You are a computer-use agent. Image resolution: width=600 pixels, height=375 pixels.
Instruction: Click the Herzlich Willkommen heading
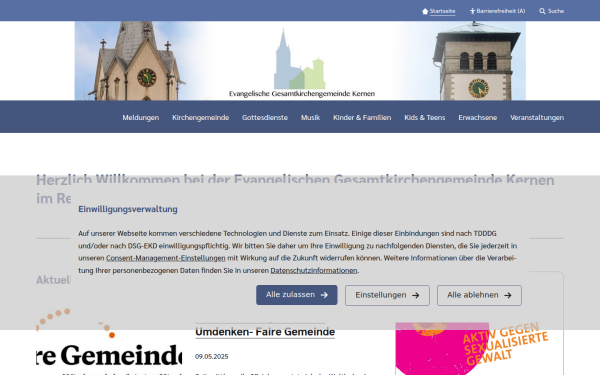click(x=295, y=189)
